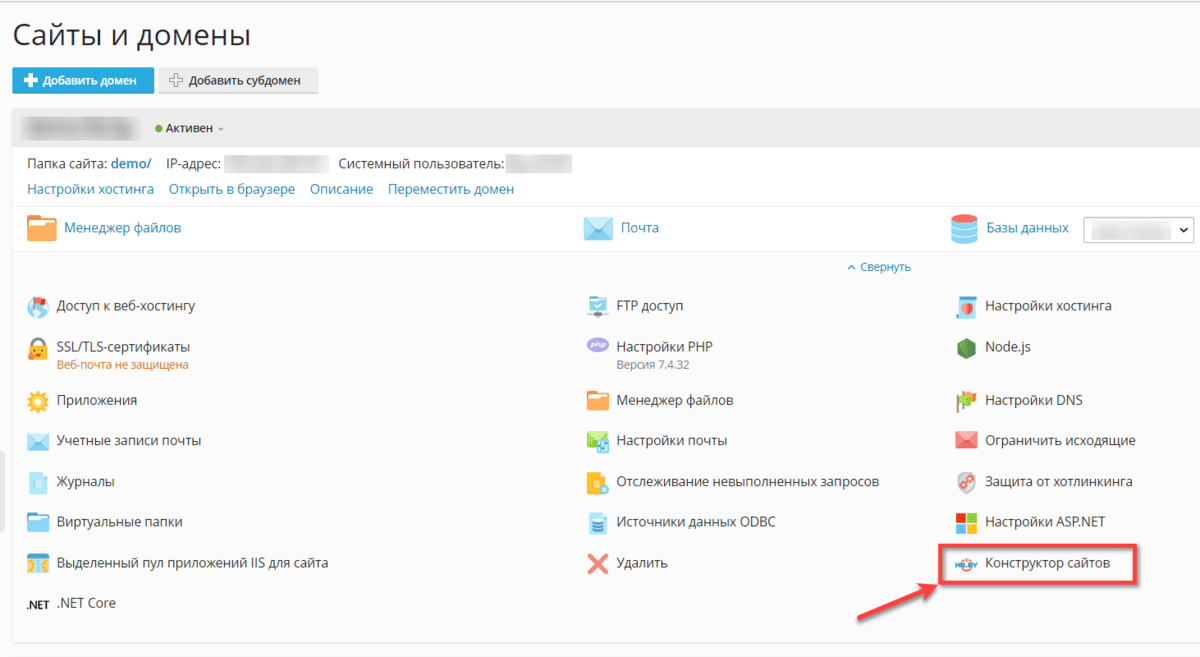Click the ODBC data sources icon

tap(598, 523)
